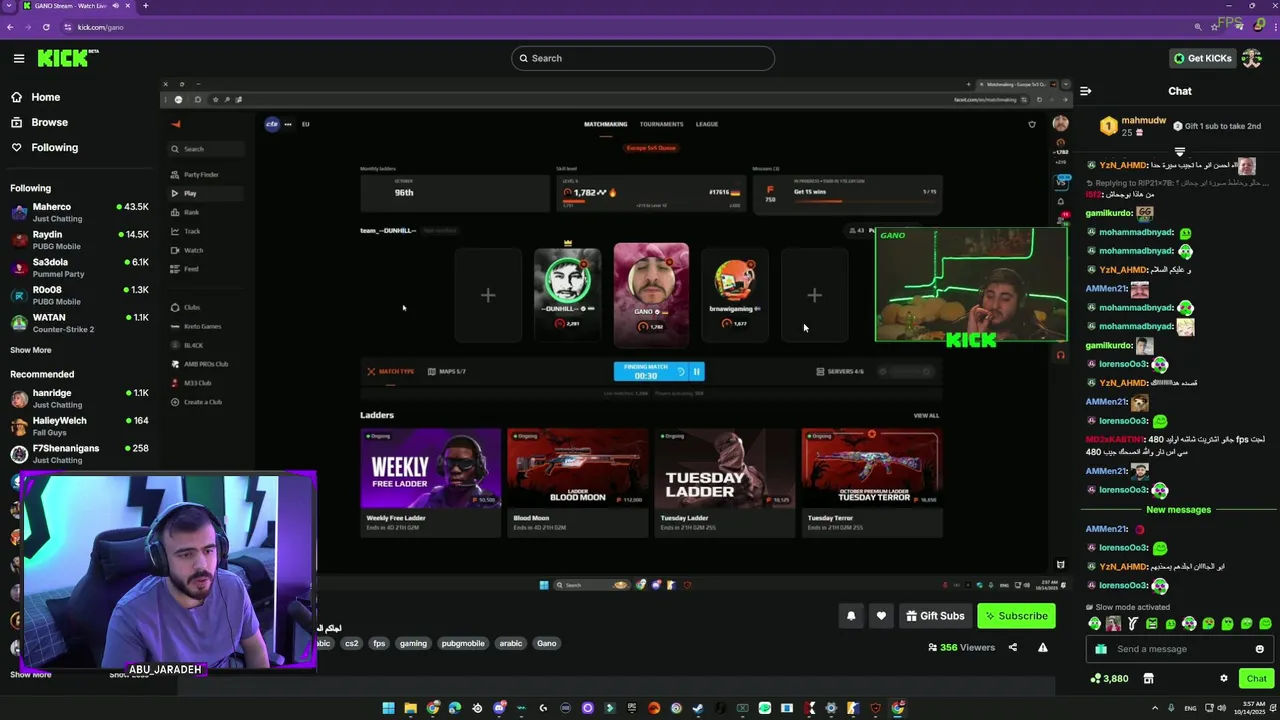1280x720 pixels.
Task: Open emoji picker in chat input
Action: [x=1259, y=649]
